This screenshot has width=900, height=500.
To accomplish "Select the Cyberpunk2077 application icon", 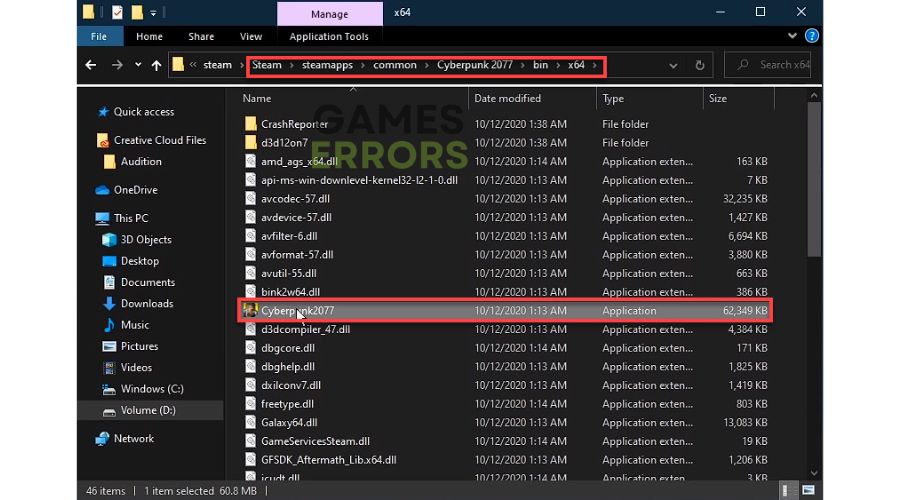I will 250,311.
